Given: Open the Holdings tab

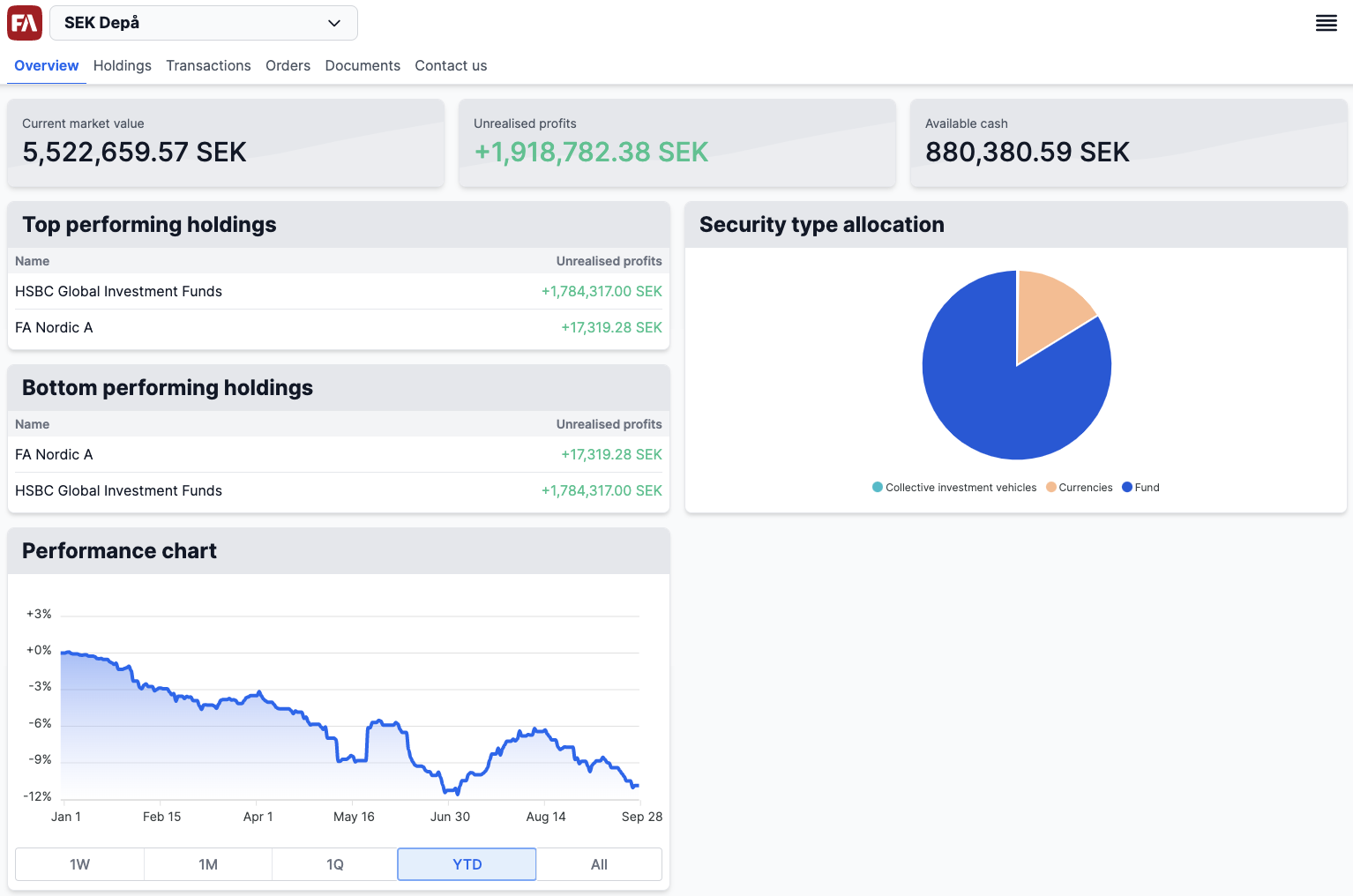Looking at the screenshot, I should pyautogui.click(x=123, y=66).
